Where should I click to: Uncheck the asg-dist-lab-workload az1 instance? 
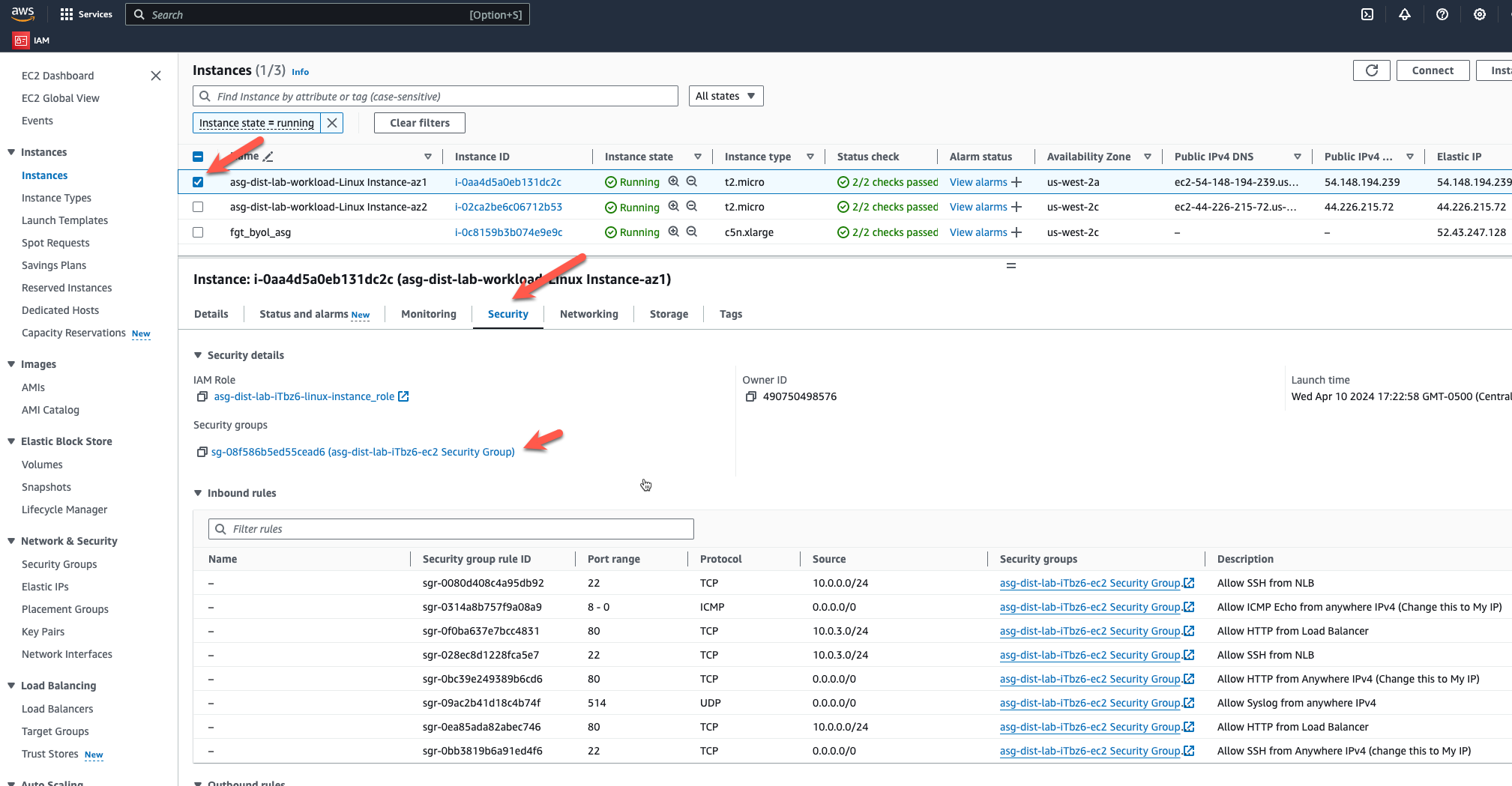(x=198, y=182)
